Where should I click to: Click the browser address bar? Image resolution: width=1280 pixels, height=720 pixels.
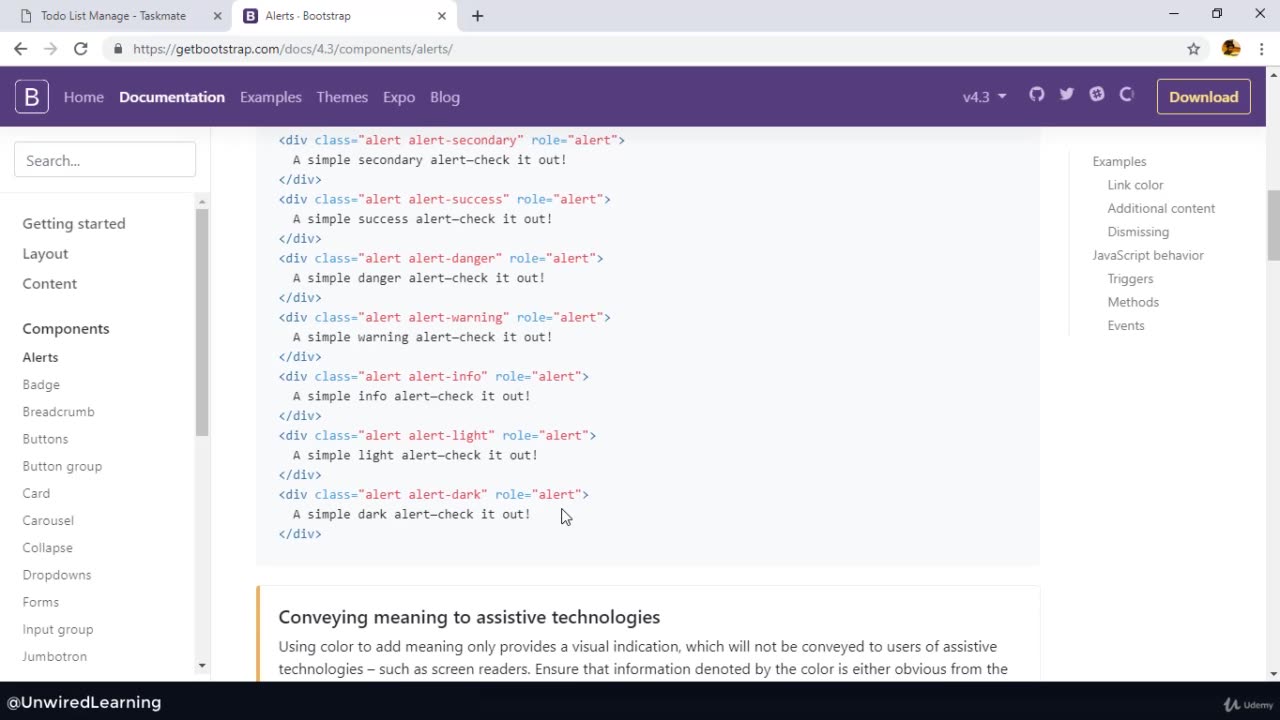[640, 48]
